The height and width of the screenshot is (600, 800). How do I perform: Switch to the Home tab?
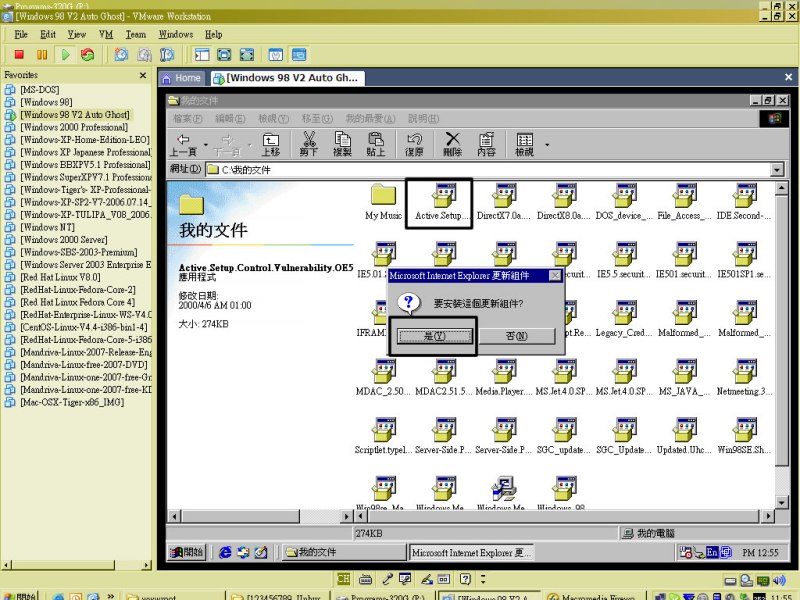tap(182, 78)
